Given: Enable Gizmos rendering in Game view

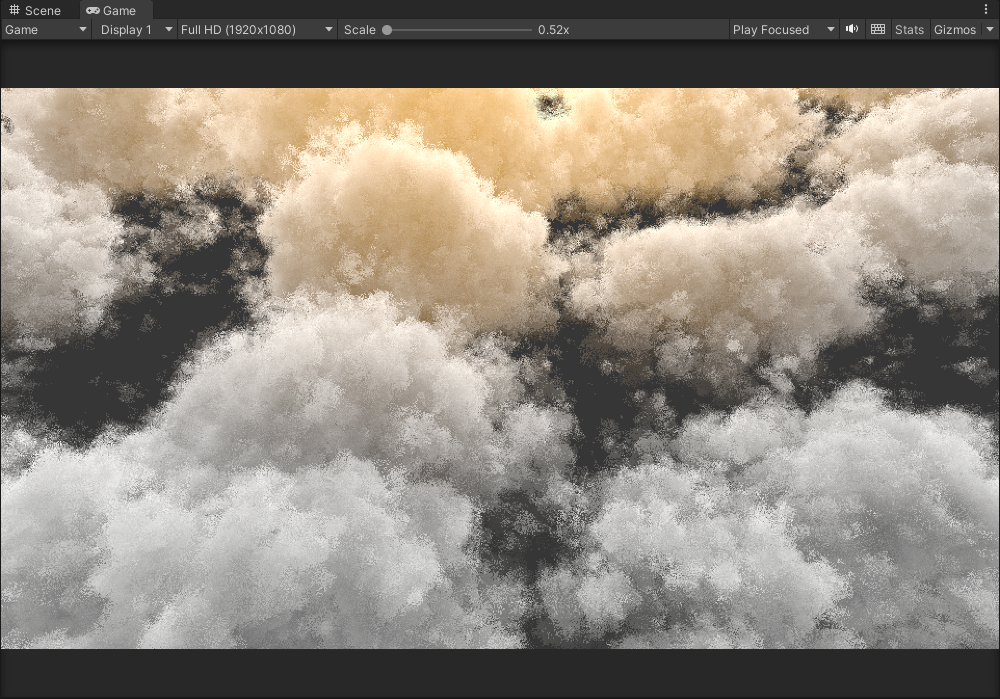Looking at the screenshot, I should coord(956,29).
